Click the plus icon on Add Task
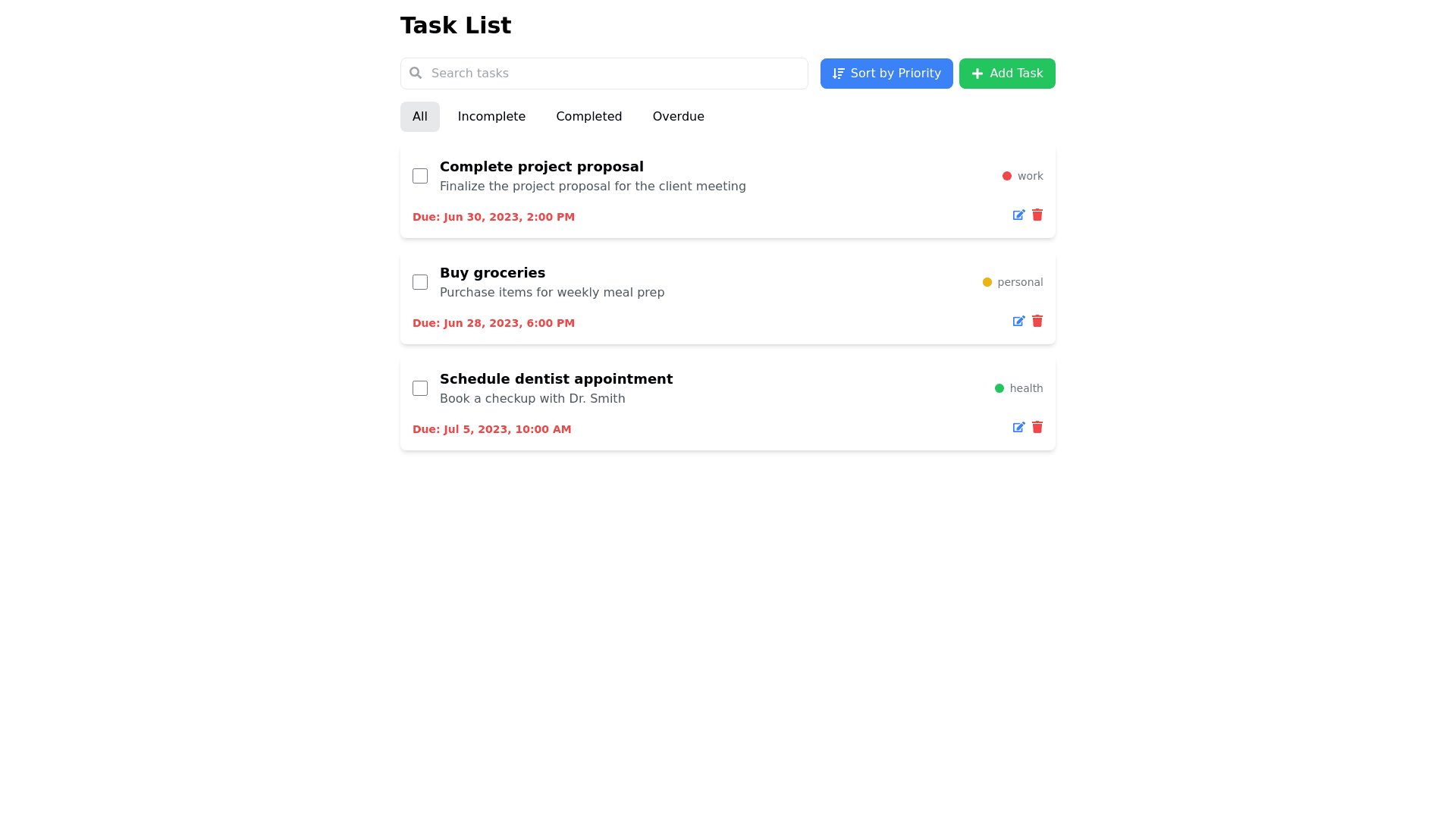 point(977,74)
